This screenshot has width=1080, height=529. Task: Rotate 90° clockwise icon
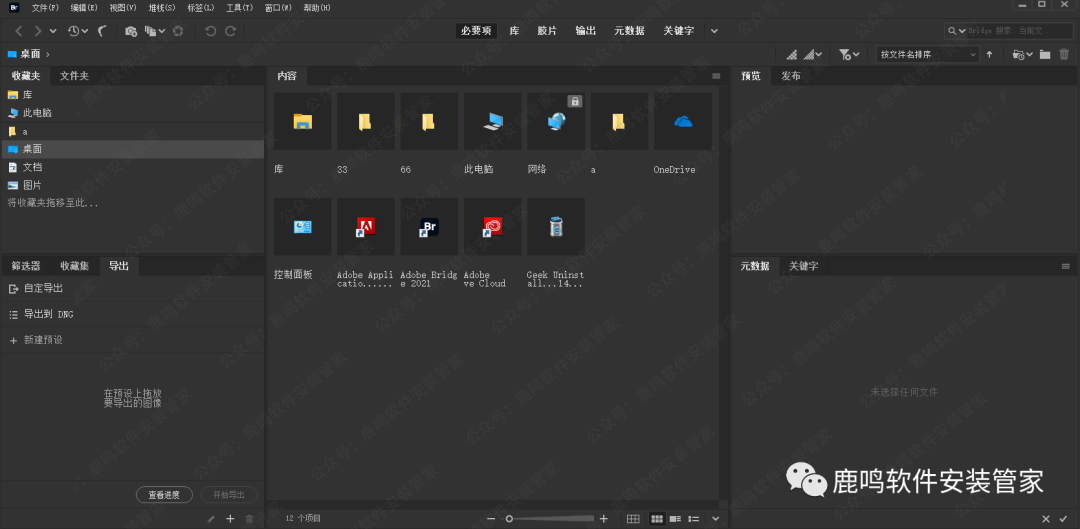coord(231,31)
